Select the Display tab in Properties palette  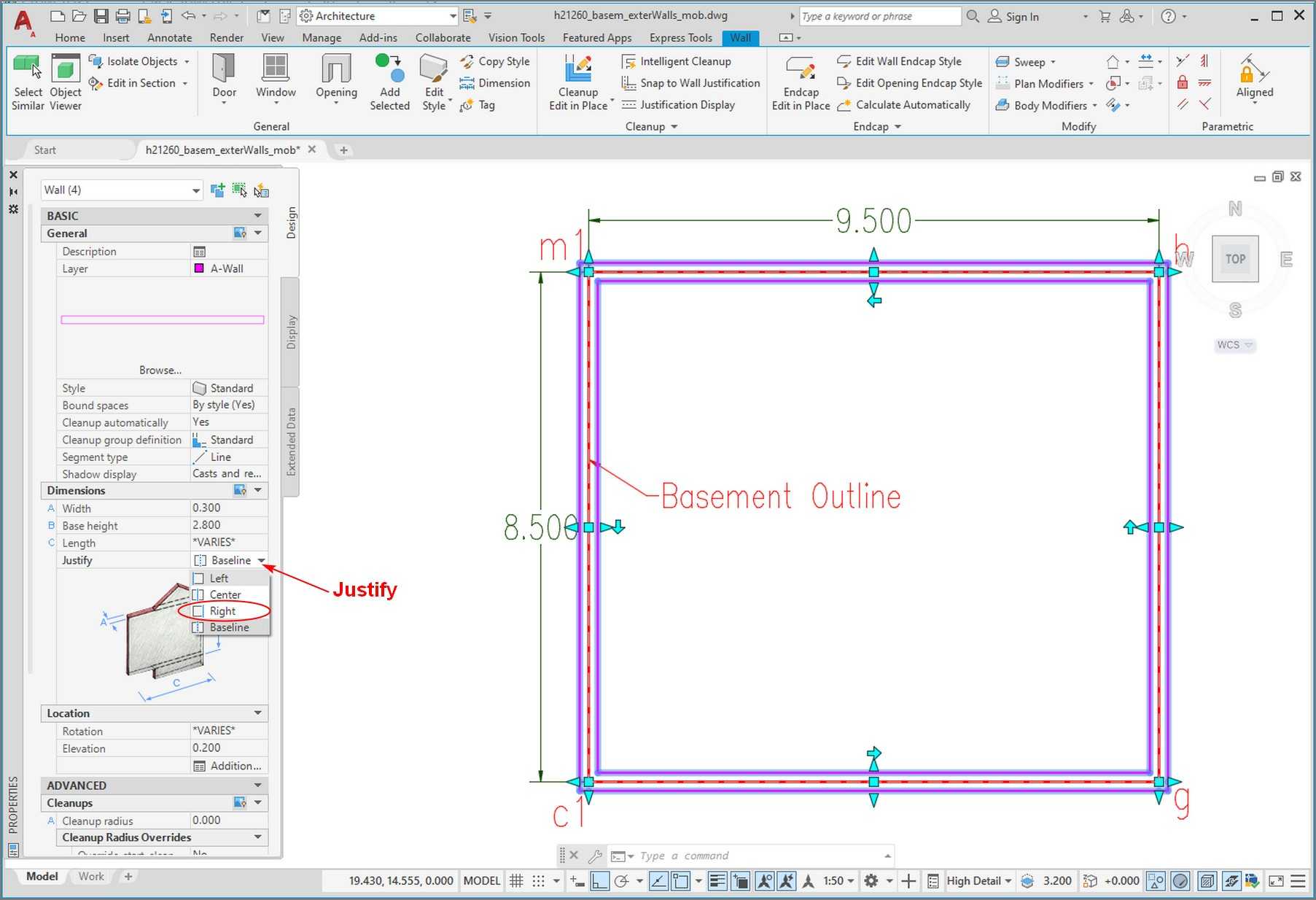[x=291, y=332]
